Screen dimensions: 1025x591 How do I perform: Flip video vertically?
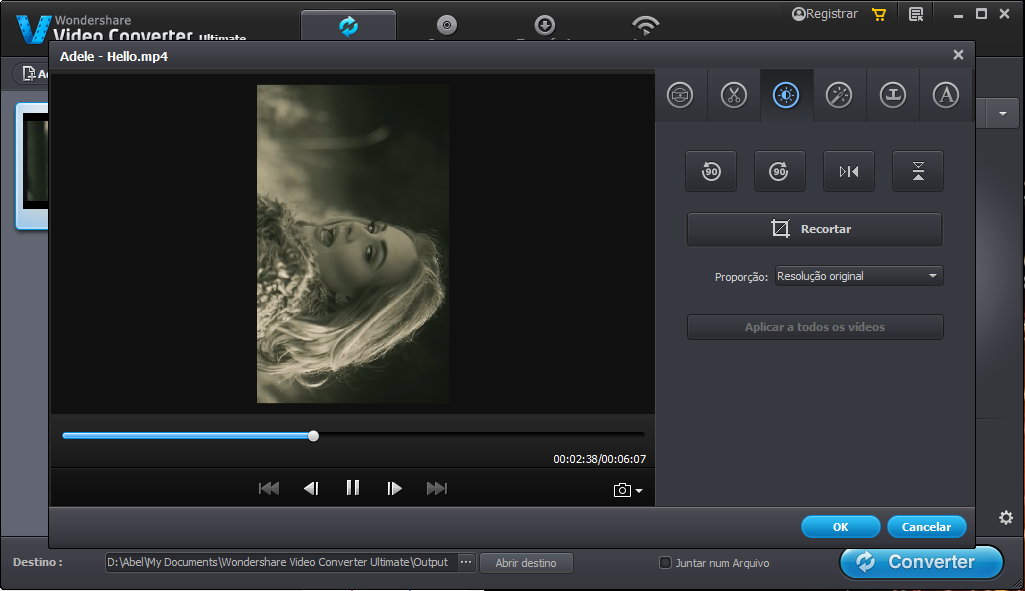click(x=918, y=171)
